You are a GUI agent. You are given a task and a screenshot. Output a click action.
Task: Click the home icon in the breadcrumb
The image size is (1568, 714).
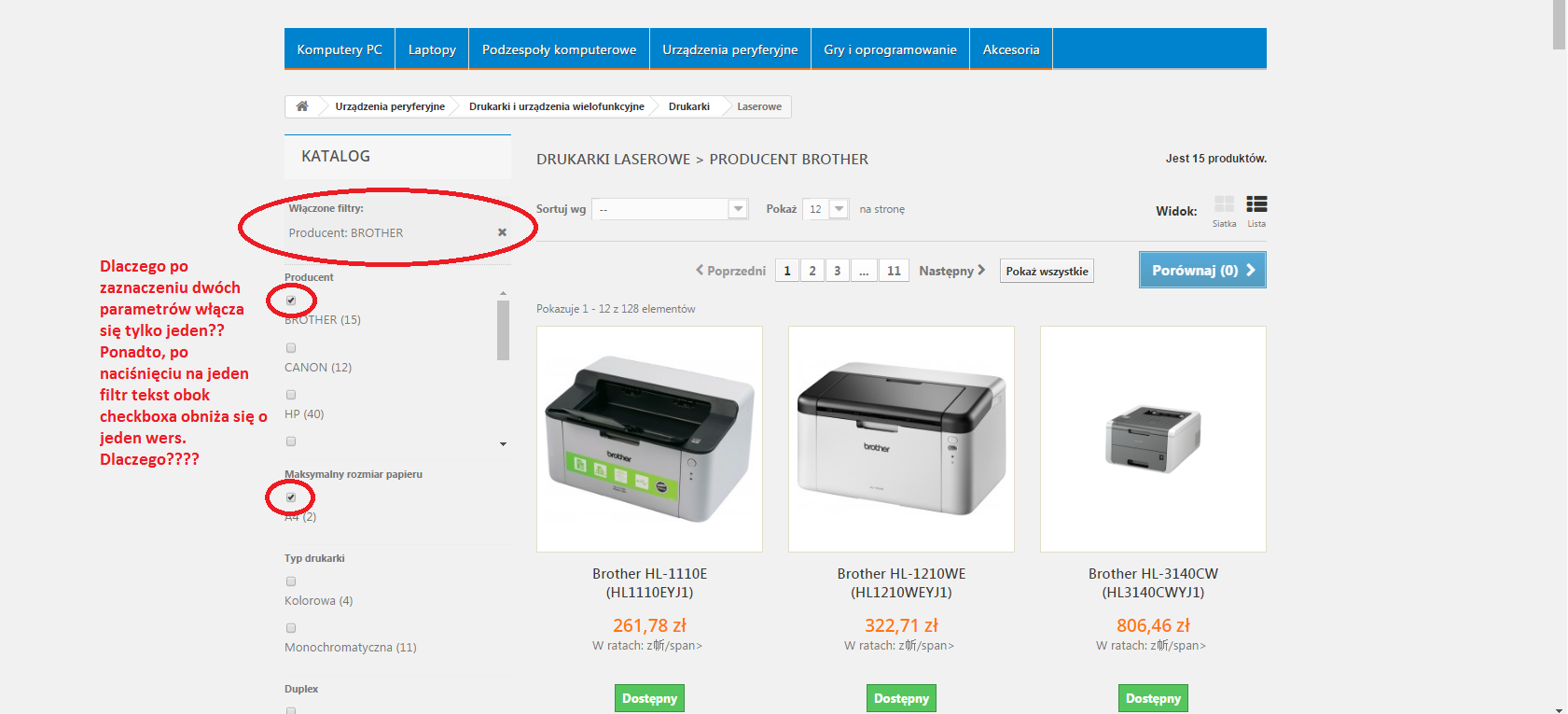click(302, 106)
